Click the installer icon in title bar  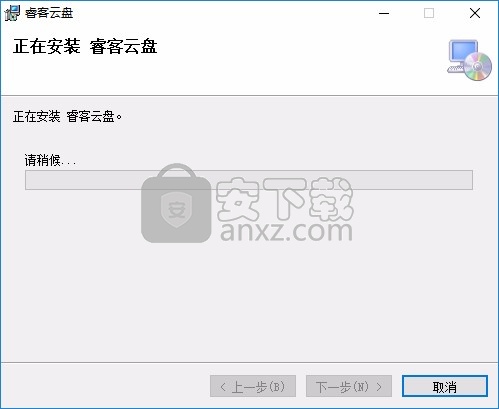coord(12,13)
